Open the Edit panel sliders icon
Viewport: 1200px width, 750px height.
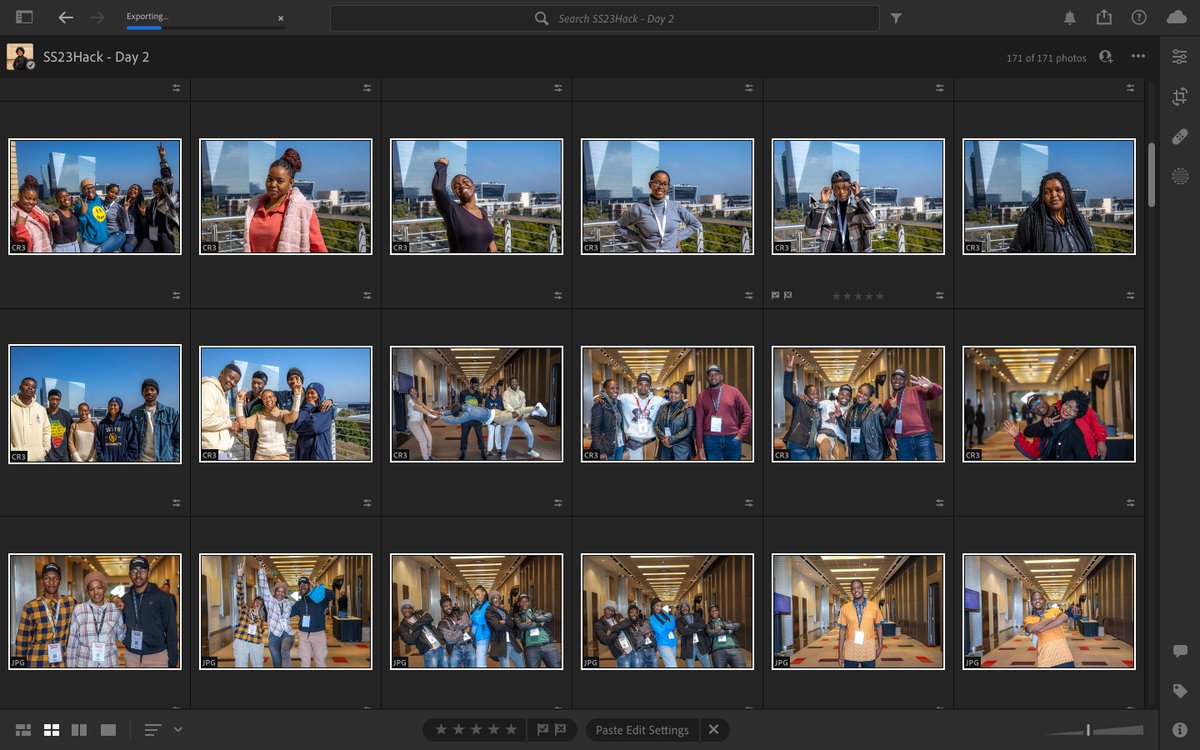pyautogui.click(x=1180, y=57)
